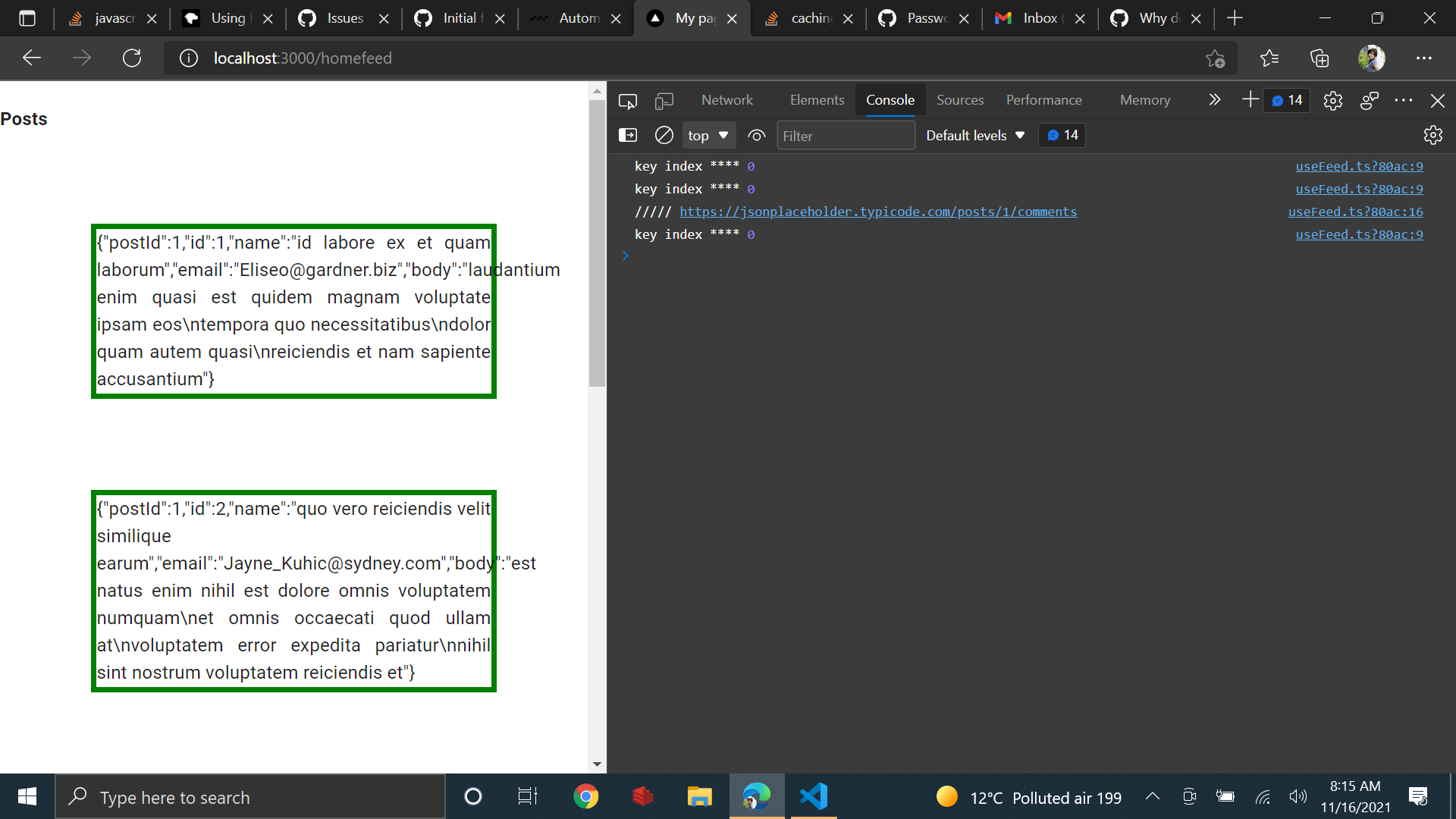Add this page to favorites star
The height and width of the screenshot is (819, 1456).
pyautogui.click(x=1215, y=58)
